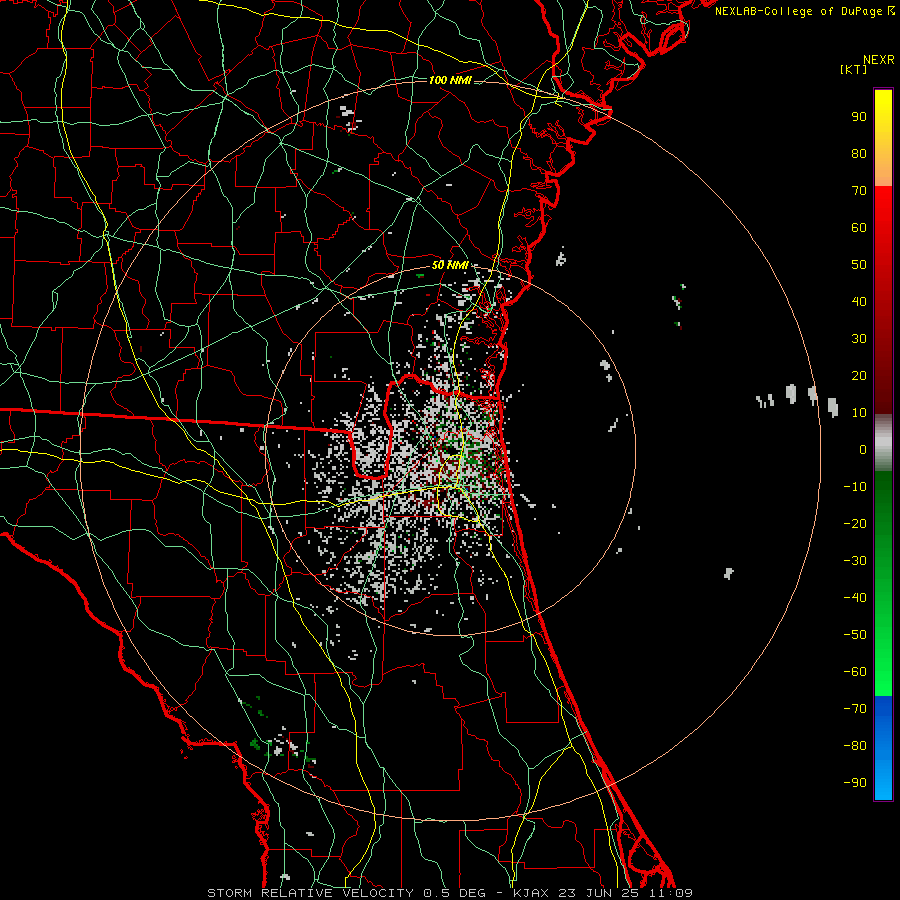Click the NEXLAB-College of DuPage header text
This screenshot has height=900, width=900.
click(x=799, y=11)
